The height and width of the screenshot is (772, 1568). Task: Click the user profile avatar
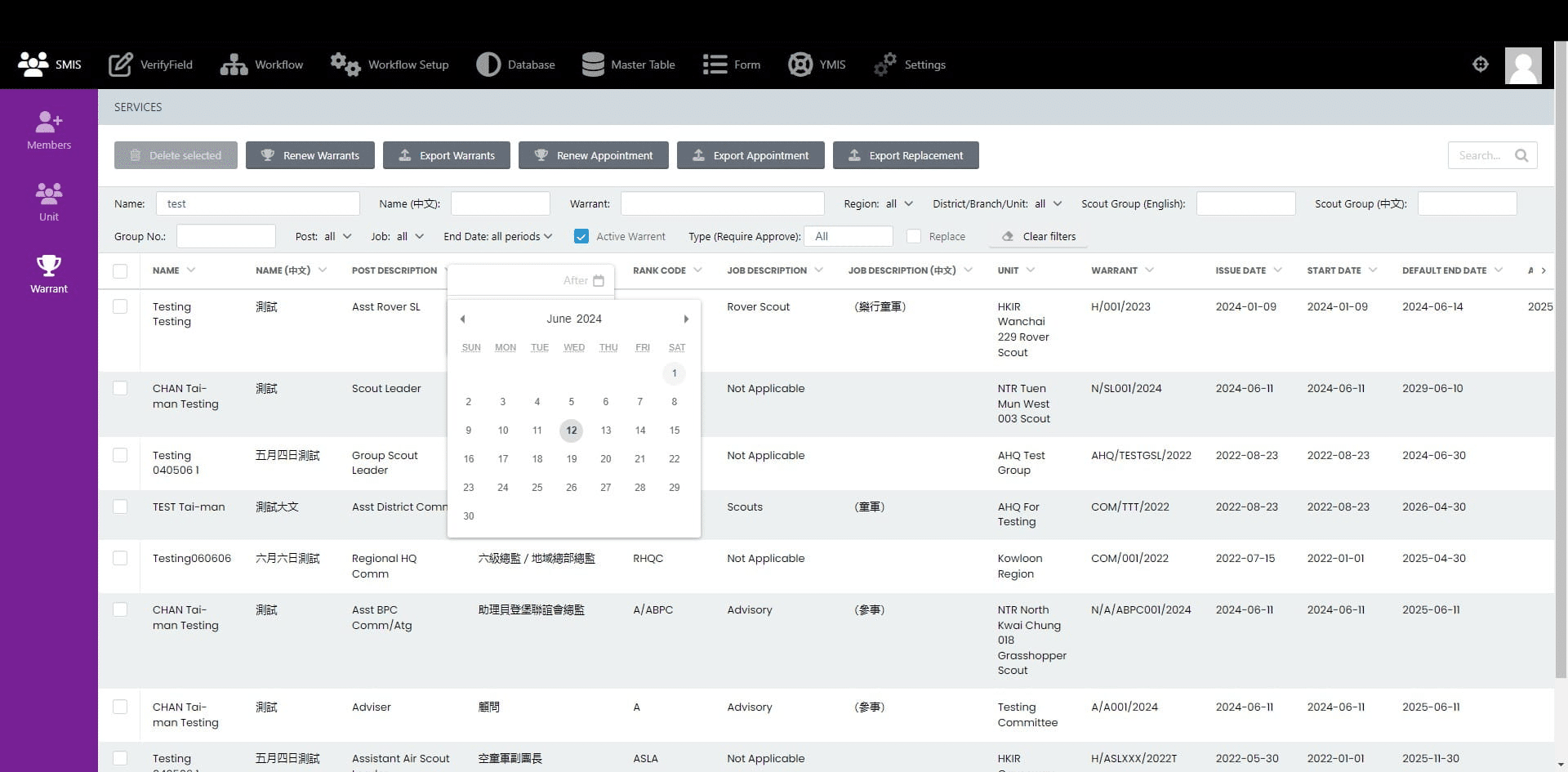point(1523,65)
